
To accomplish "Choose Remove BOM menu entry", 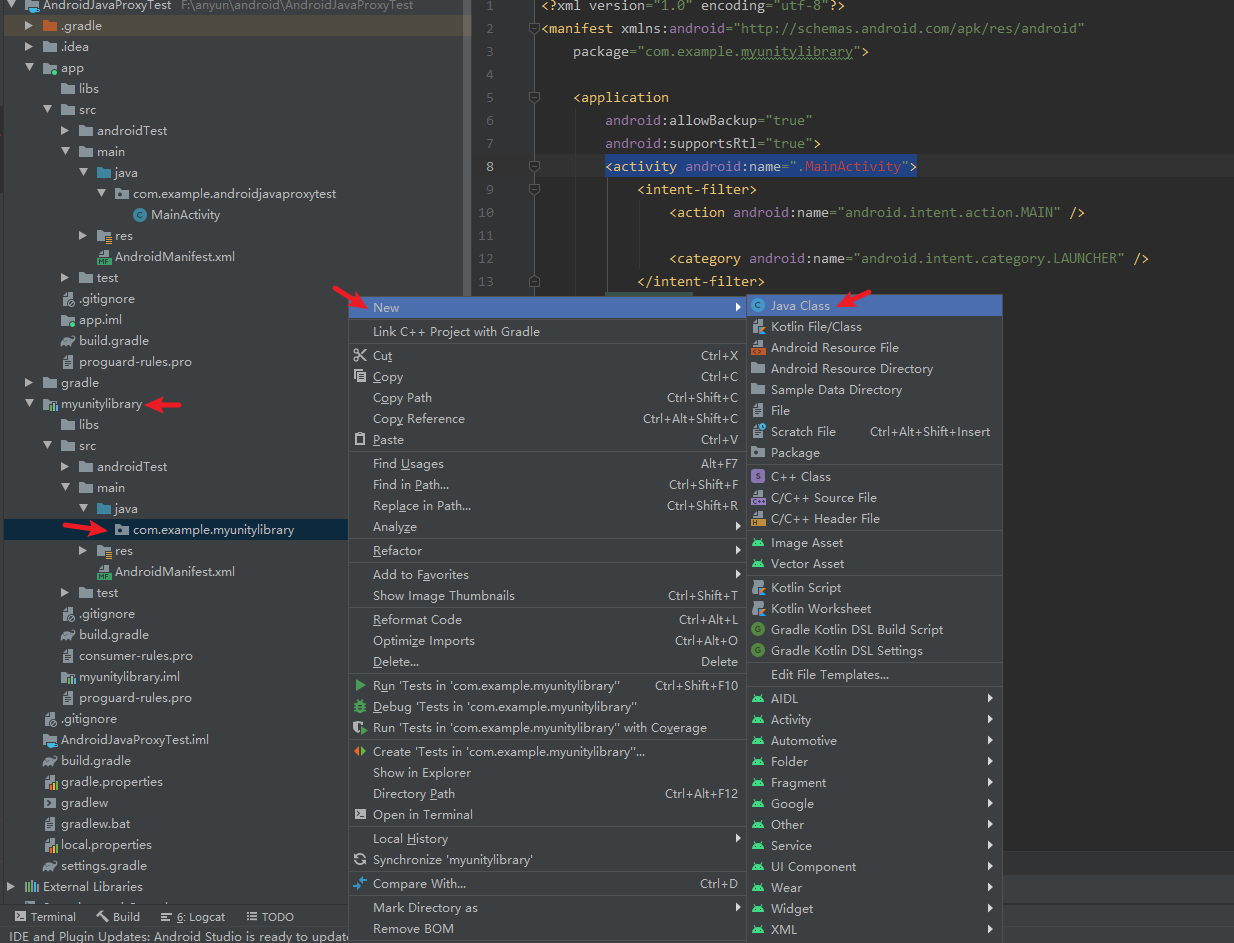I will coord(548,929).
